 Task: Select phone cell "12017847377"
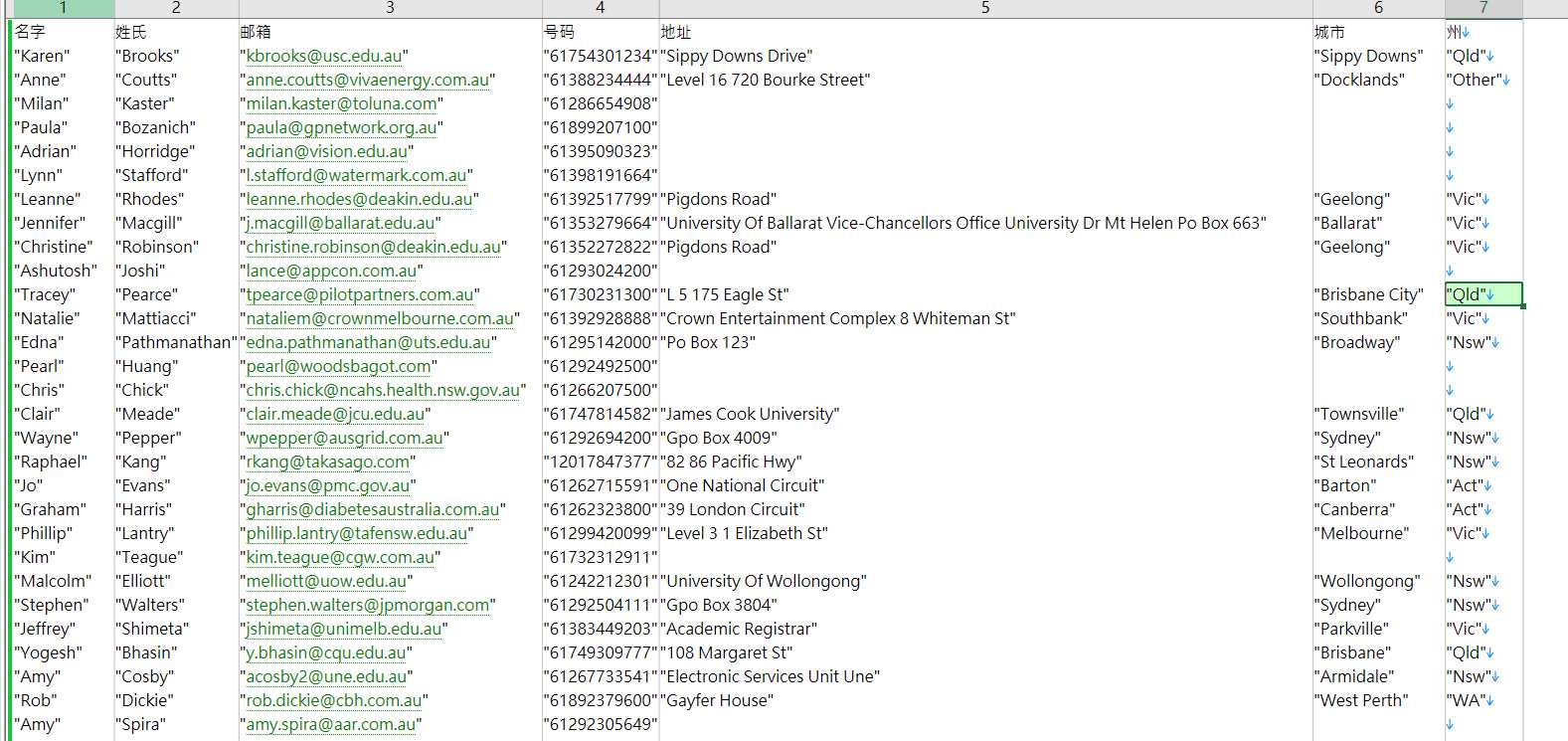point(601,462)
